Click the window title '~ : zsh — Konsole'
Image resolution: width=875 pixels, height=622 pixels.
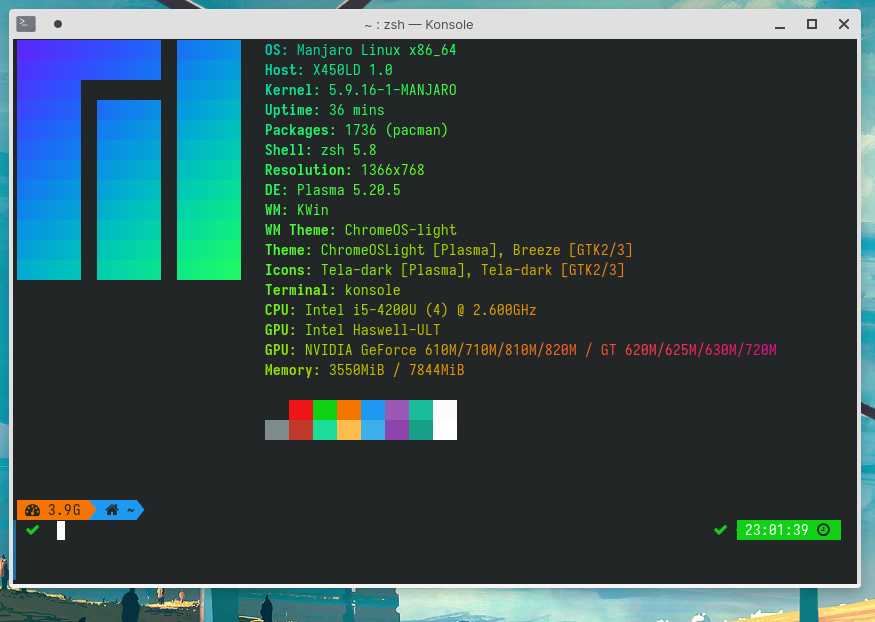(419, 25)
